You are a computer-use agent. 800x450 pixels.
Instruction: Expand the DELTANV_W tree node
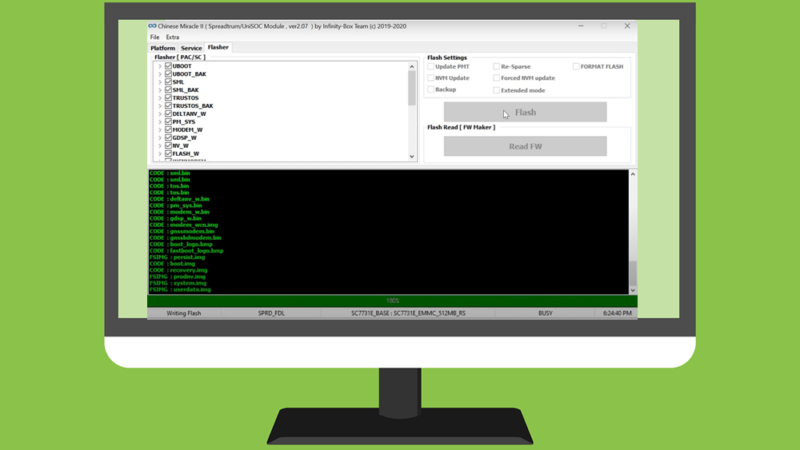[160, 114]
